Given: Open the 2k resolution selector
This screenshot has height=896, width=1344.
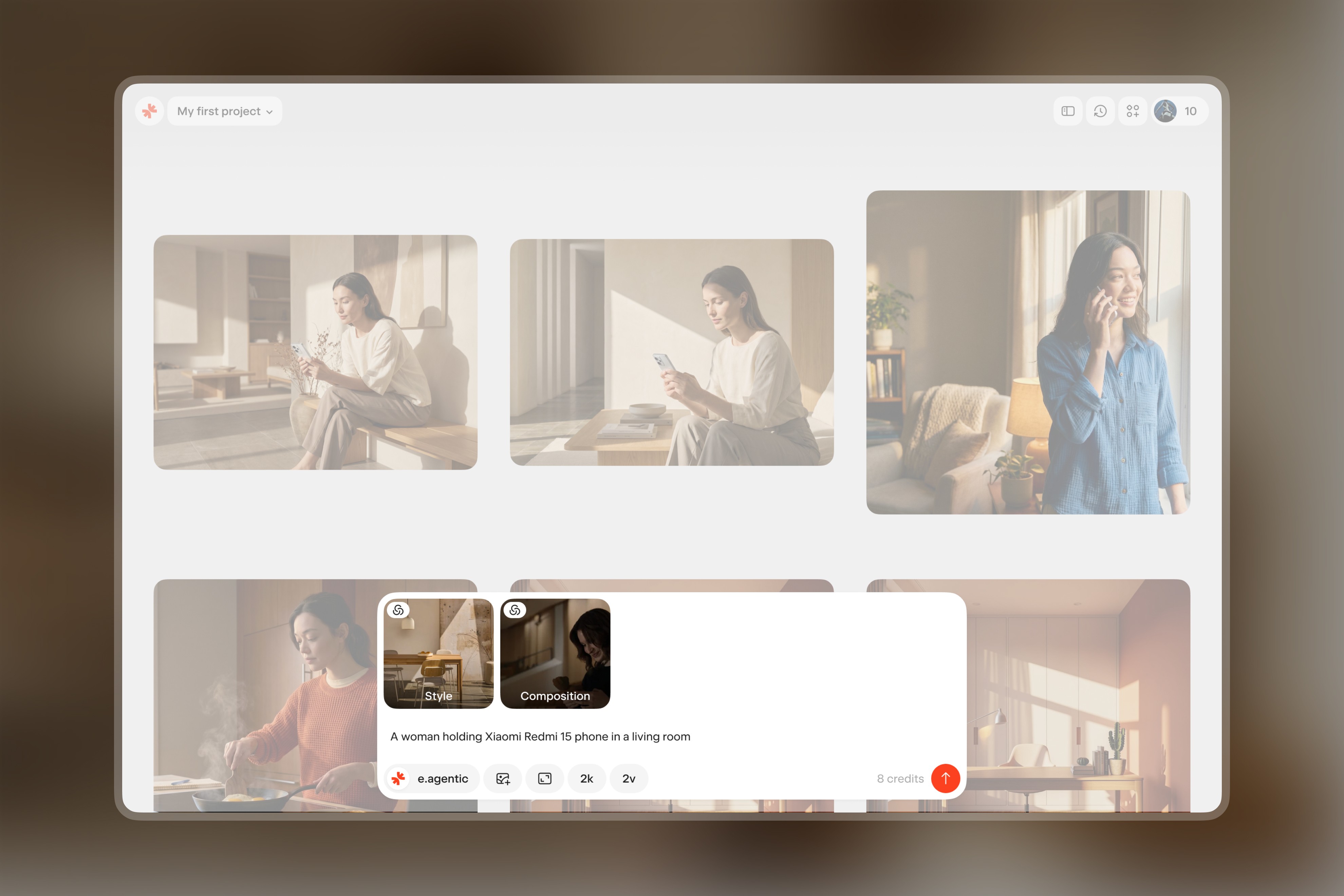Looking at the screenshot, I should (x=586, y=778).
